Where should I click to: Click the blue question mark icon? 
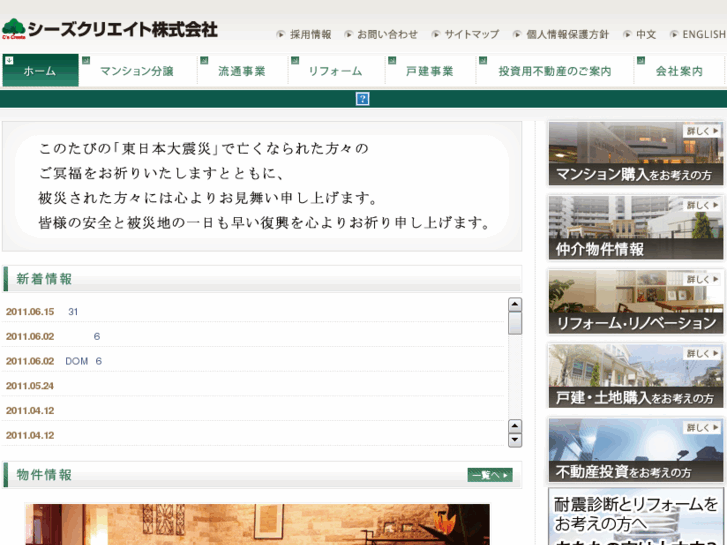(362, 99)
